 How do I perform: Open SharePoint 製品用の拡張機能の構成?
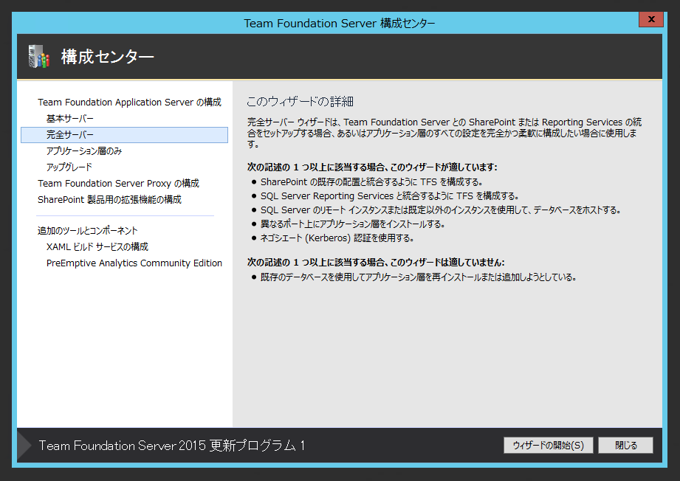click(x=109, y=200)
